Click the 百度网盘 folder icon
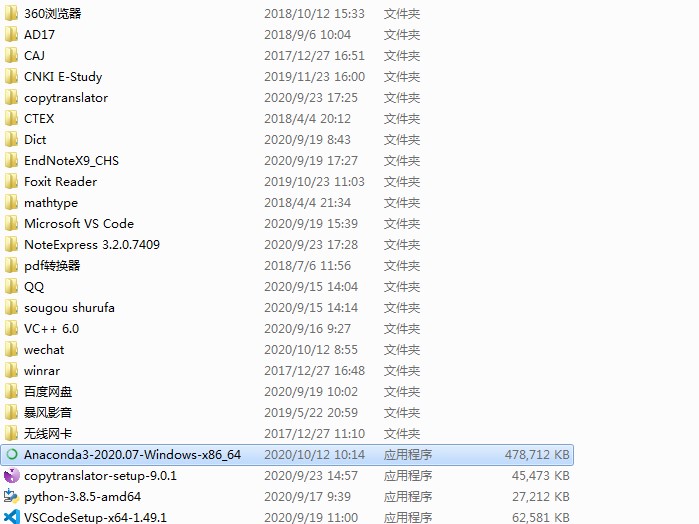The width and height of the screenshot is (699, 524). pos(11,391)
